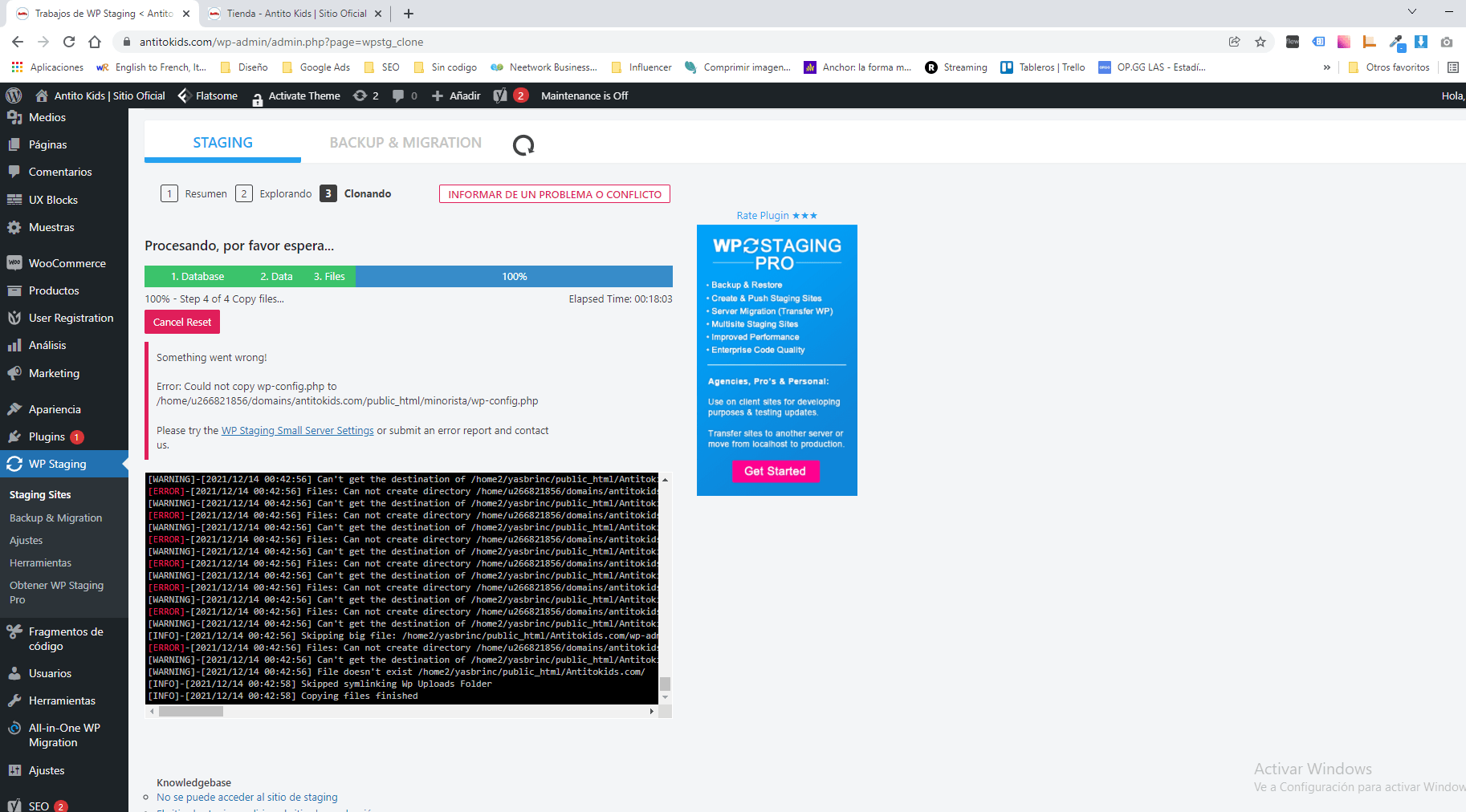The image size is (1466, 812).
Task: Open No se puede acceder al sitio link
Action: pos(247,798)
